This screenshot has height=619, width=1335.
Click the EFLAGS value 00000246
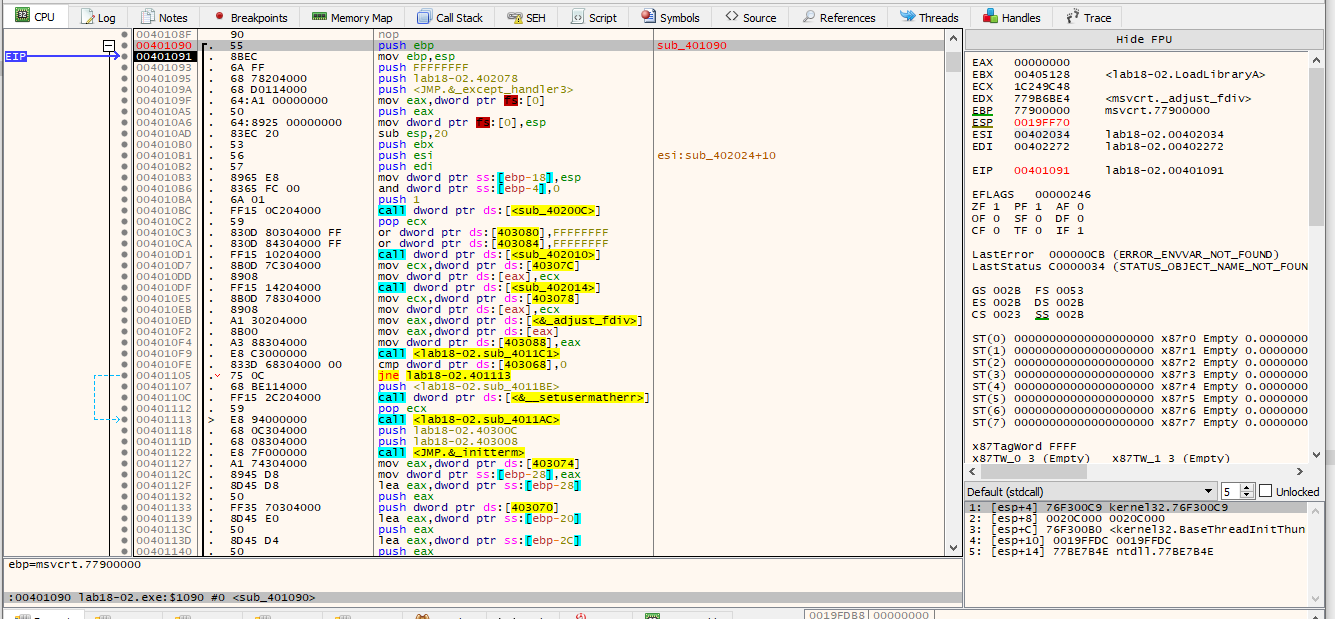pyautogui.click(x=1062, y=194)
